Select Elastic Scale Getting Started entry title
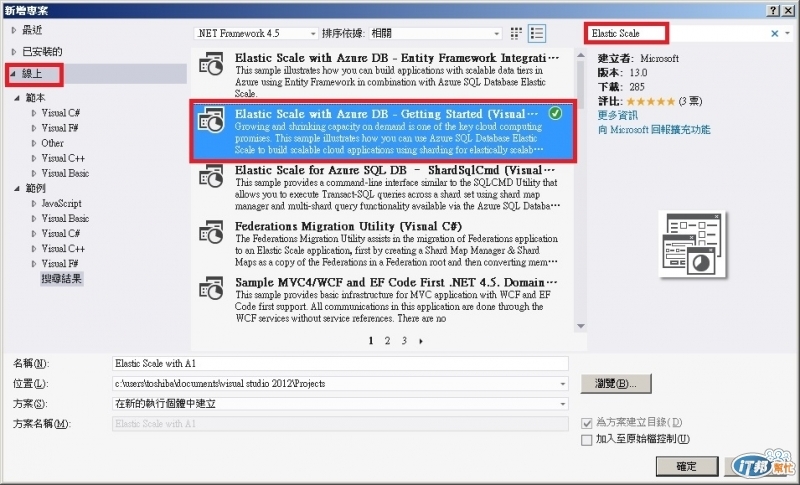This screenshot has height=485, width=800. (386, 114)
